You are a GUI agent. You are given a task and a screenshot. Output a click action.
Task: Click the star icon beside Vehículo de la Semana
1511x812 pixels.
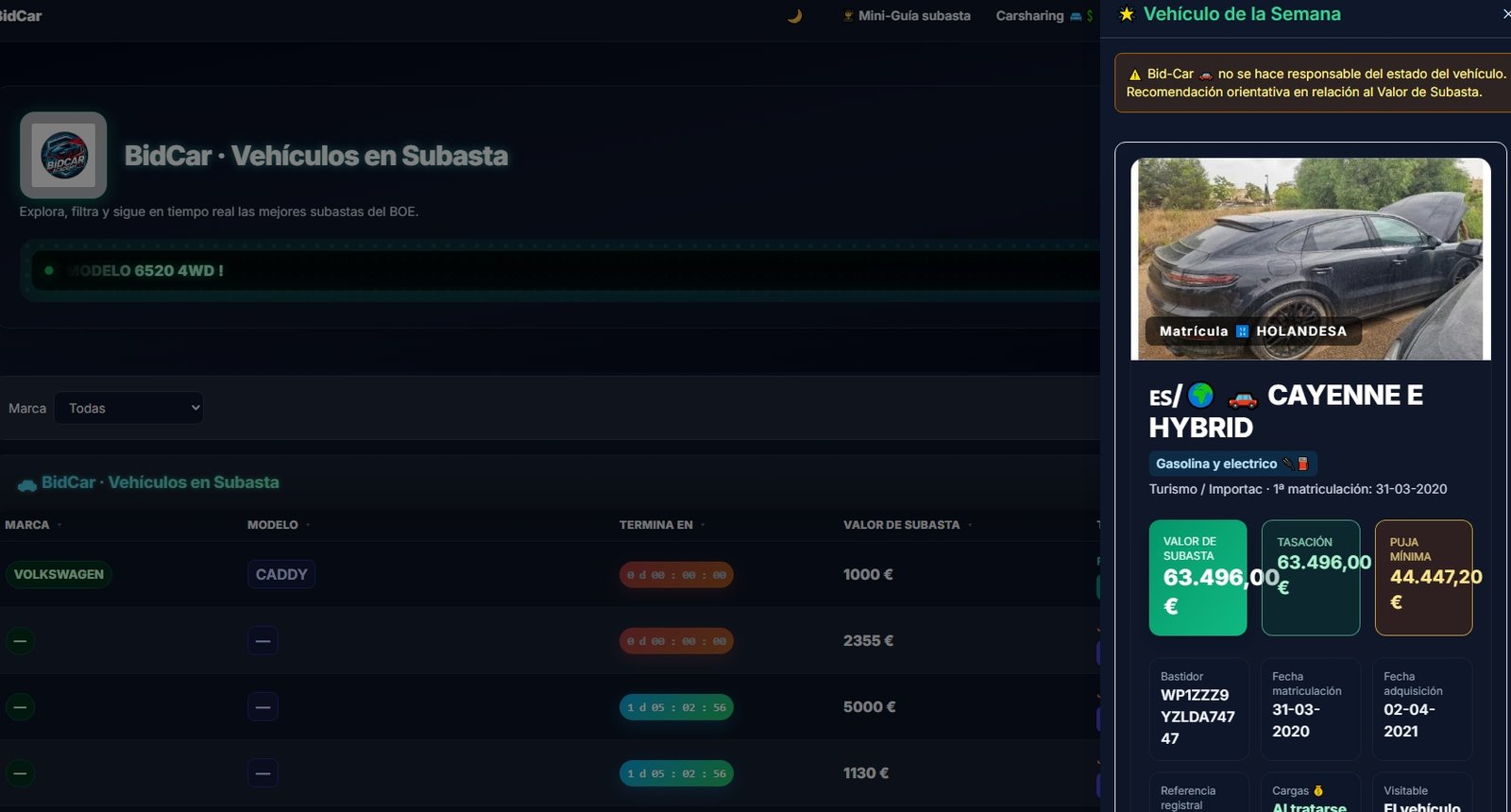[1127, 14]
